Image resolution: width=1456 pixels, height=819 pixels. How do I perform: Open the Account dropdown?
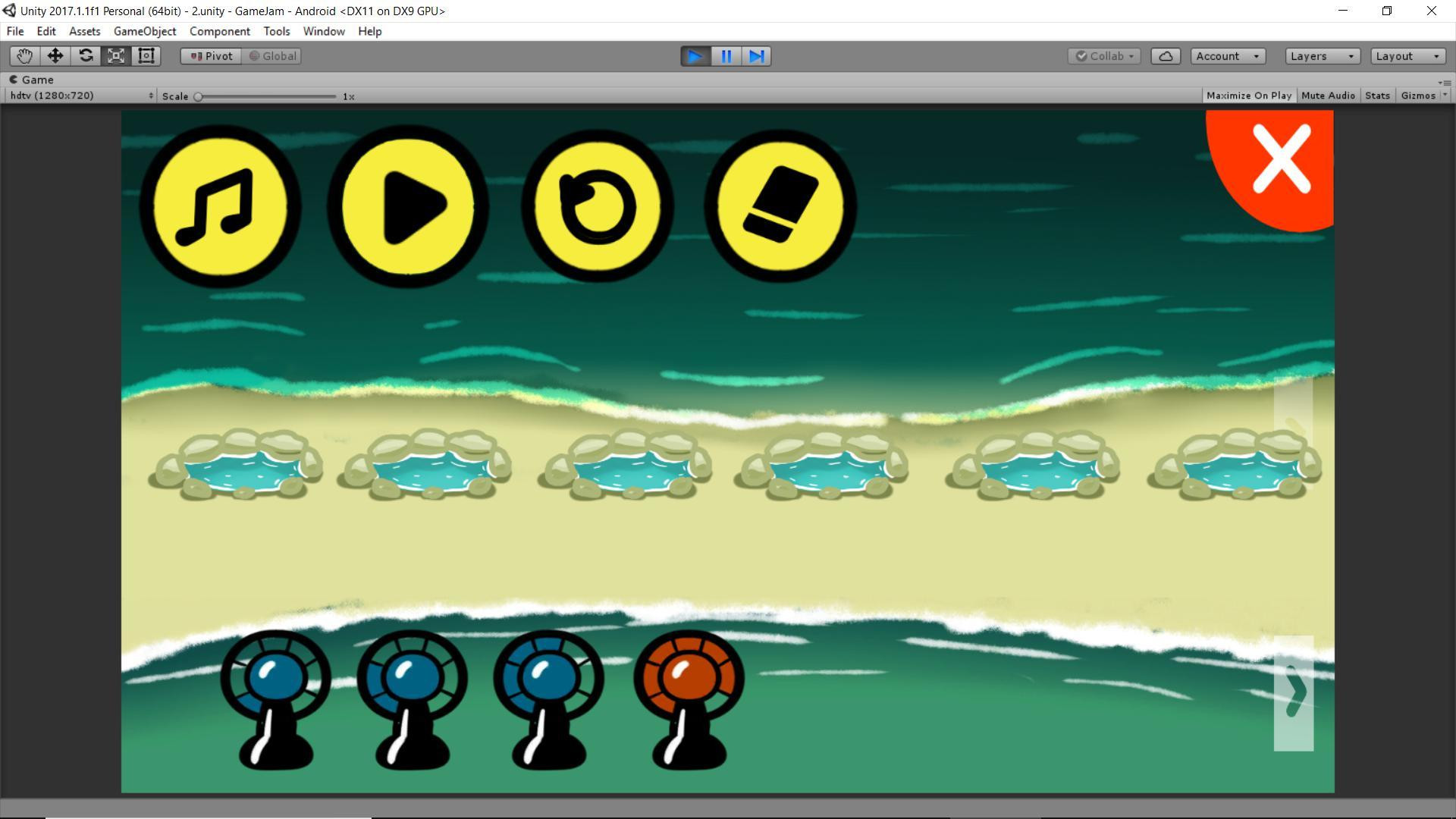[x=1228, y=56]
